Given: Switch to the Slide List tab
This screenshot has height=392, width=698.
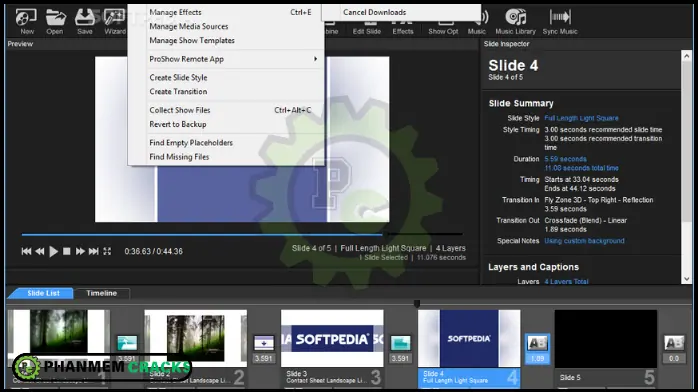Looking at the screenshot, I should pos(43,293).
